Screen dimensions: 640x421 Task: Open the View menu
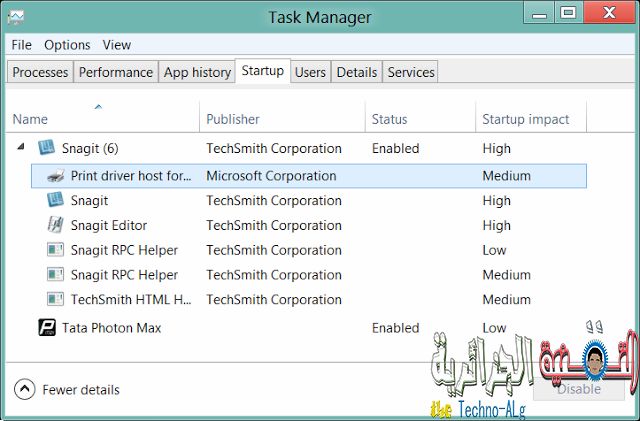click(x=117, y=45)
